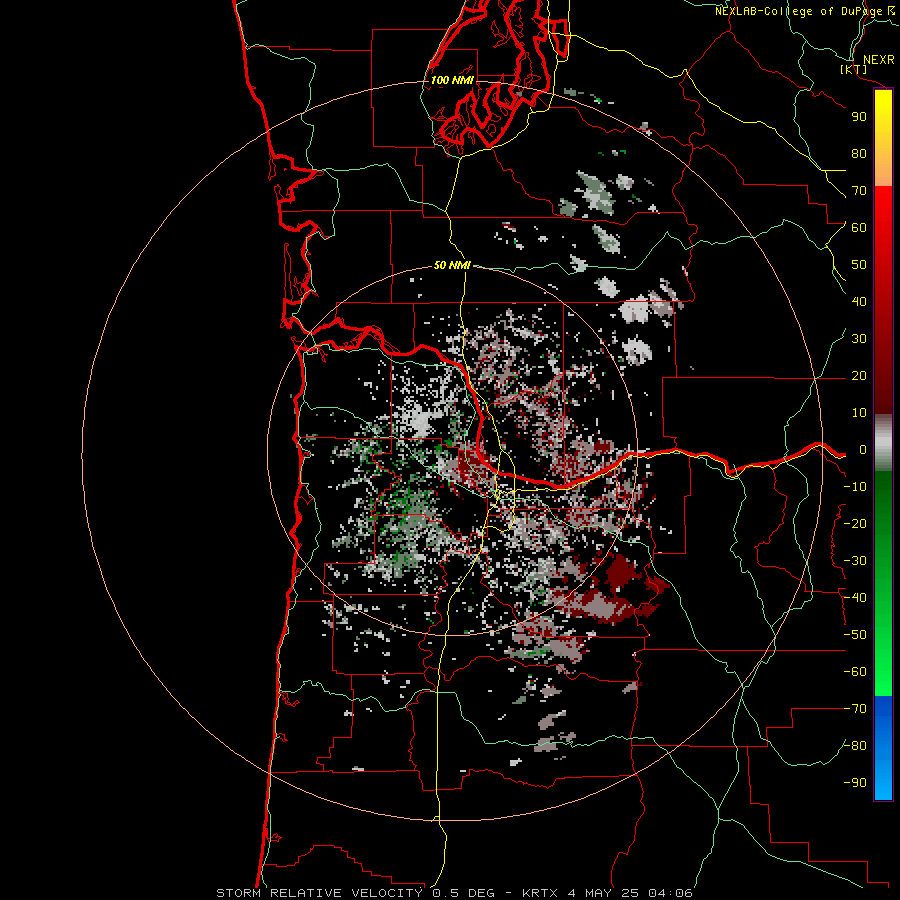The image size is (900, 900).
Task: Click the "50 NMI" range ring label
Action: pyautogui.click(x=452, y=265)
